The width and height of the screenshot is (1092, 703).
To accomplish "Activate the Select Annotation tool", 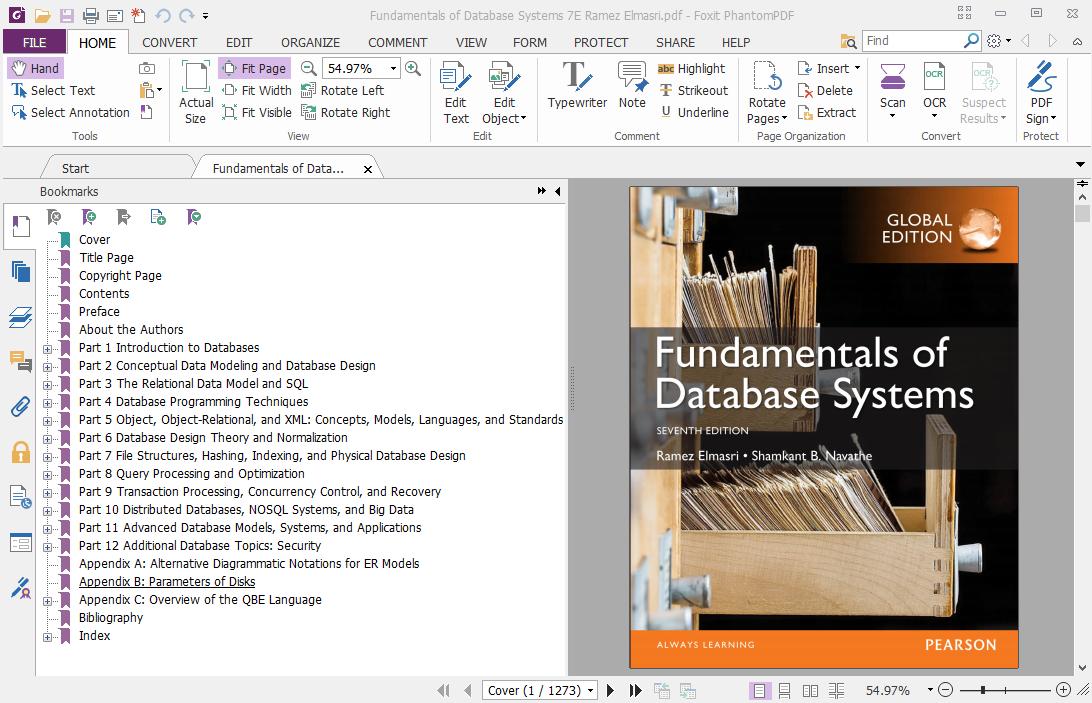I will pyautogui.click(x=70, y=112).
